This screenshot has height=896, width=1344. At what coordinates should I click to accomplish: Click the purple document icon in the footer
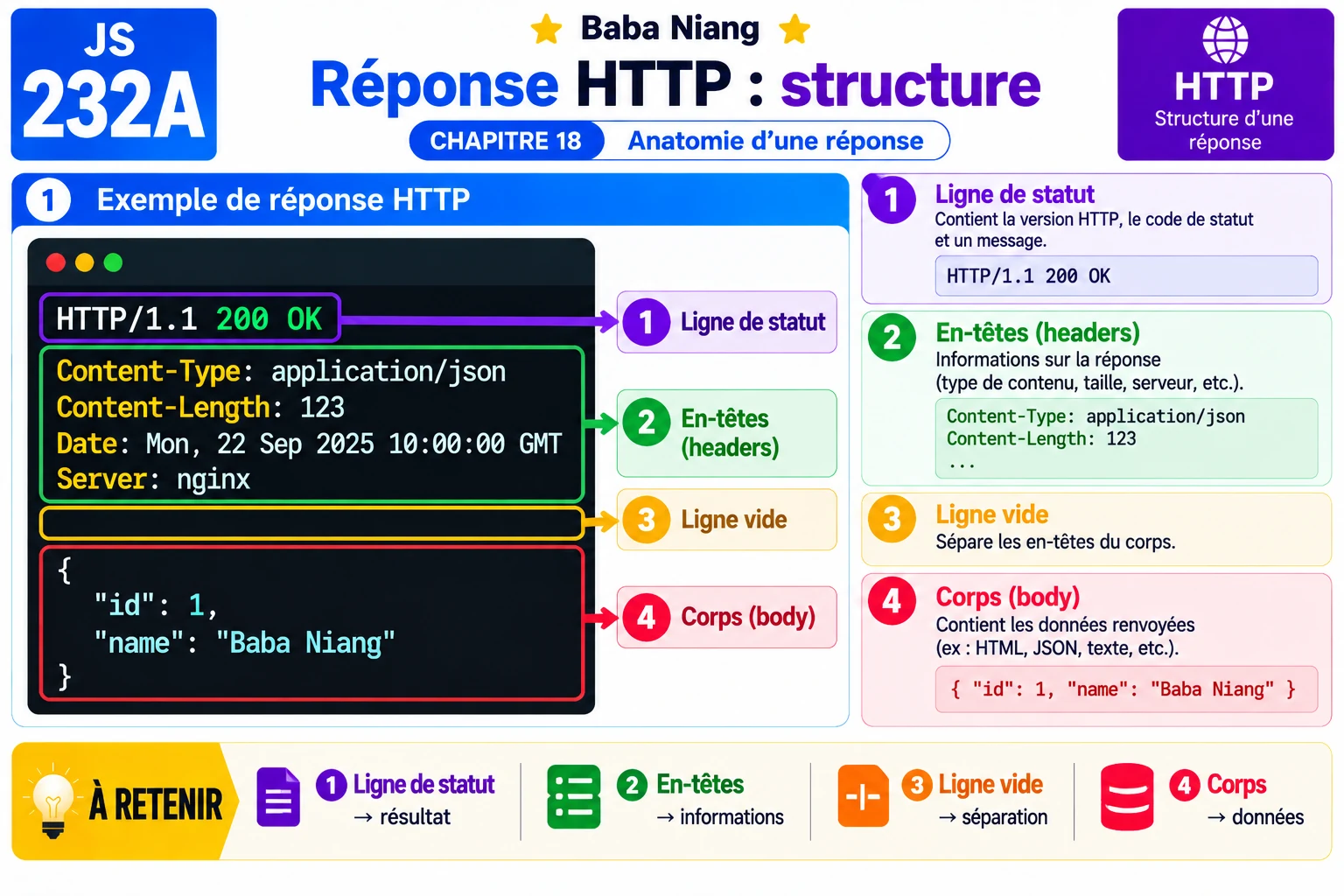pyautogui.click(x=278, y=797)
